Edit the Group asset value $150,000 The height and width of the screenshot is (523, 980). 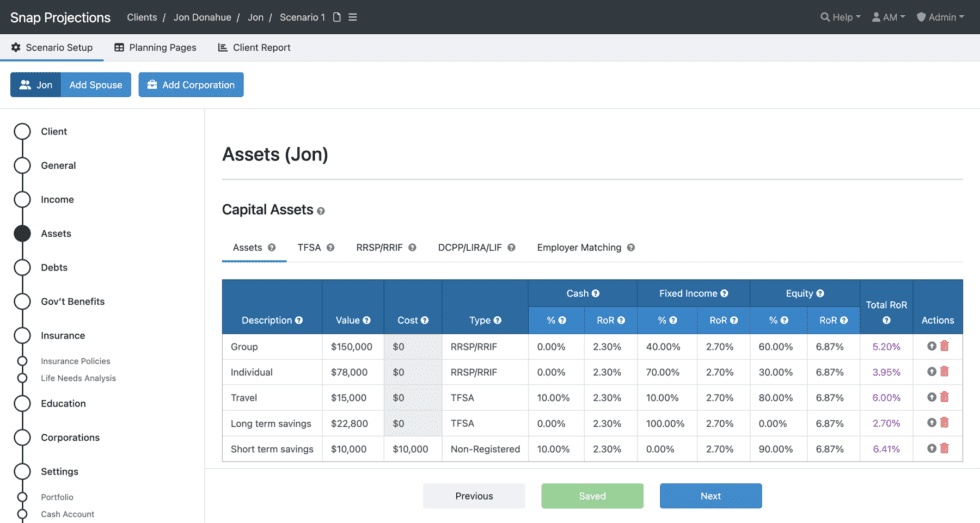352,346
